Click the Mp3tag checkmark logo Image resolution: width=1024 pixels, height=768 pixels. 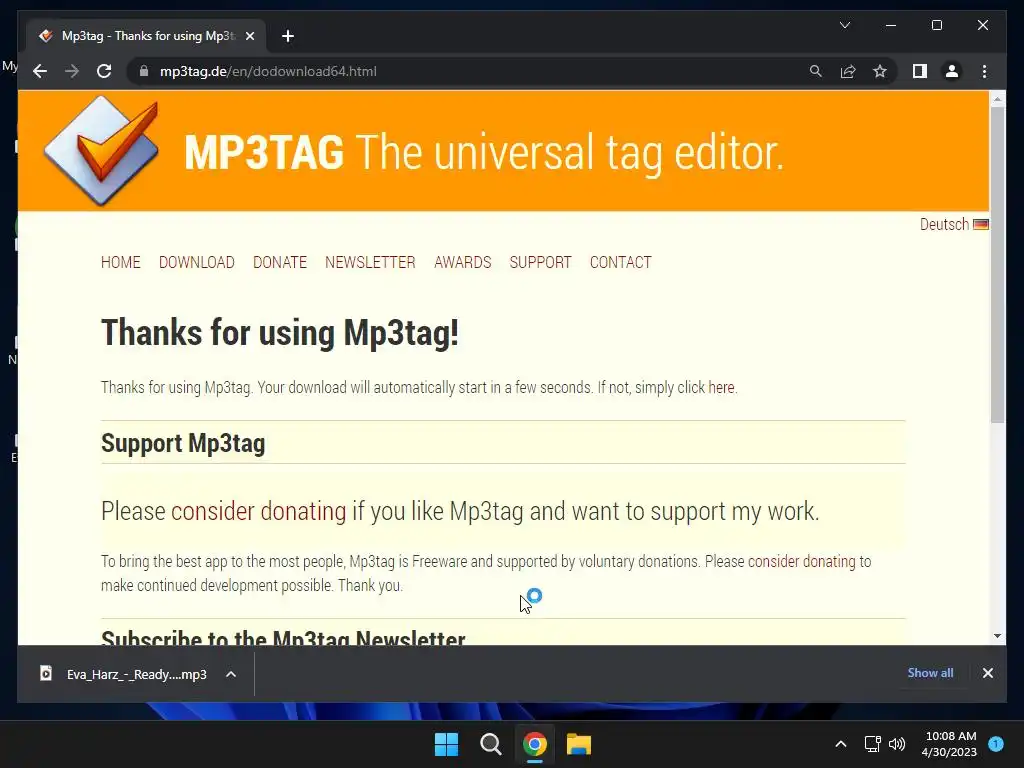(x=101, y=150)
